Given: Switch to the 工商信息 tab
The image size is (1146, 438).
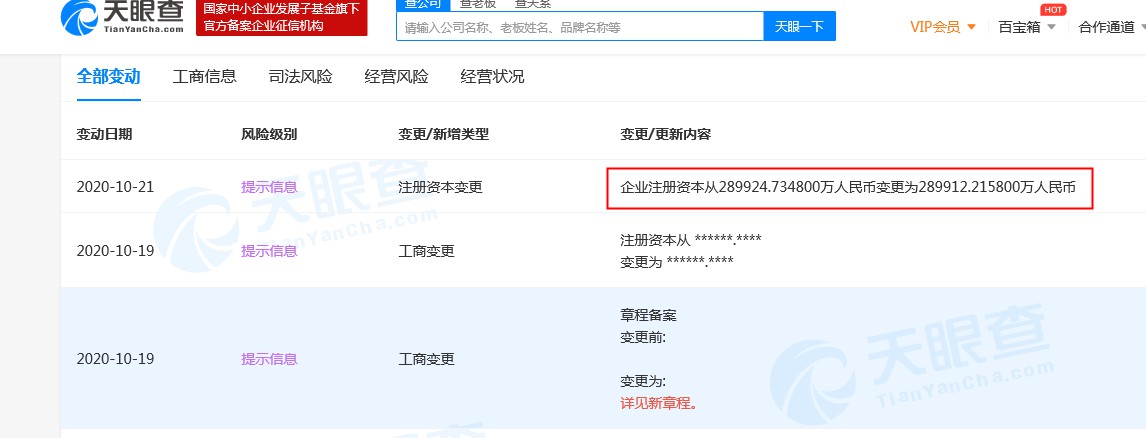Looking at the screenshot, I should 205,77.
